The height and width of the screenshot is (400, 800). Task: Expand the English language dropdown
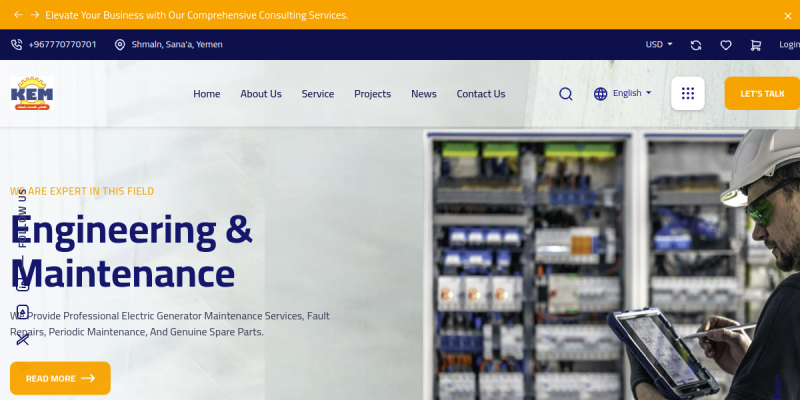(x=632, y=93)
